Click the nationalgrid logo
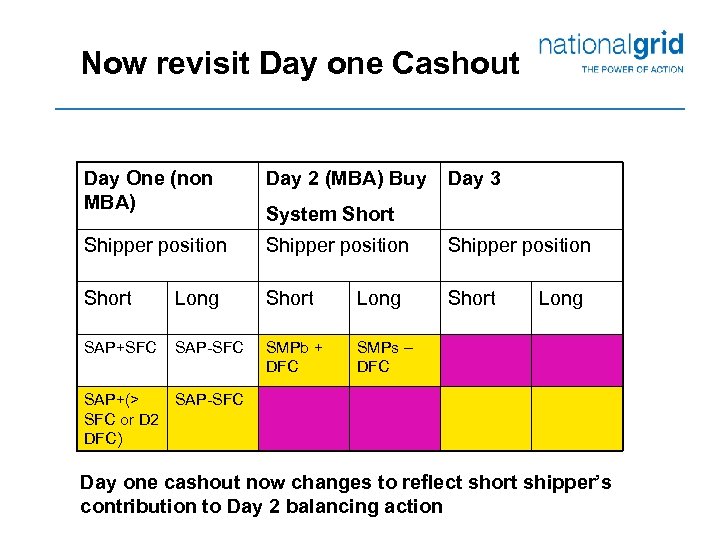The width and height of the screenshot is (720, 540). click(x=611, y=52)
